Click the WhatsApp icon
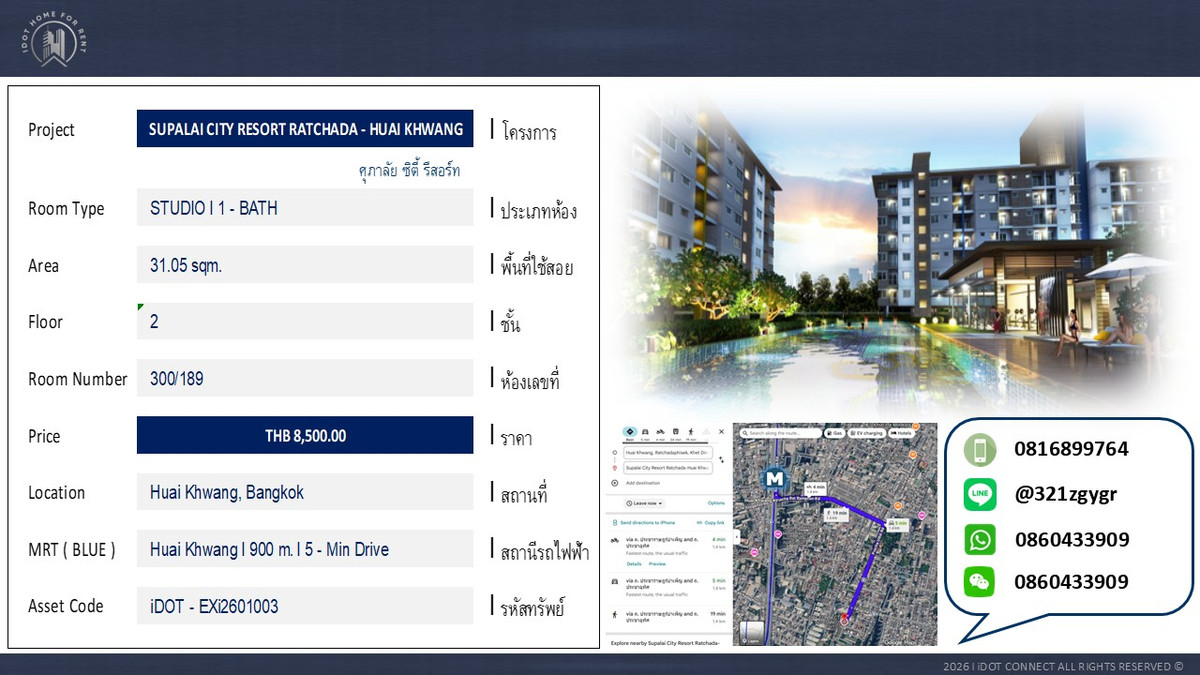The height and width of the screenshot is (675, 1200). point(980,540)
